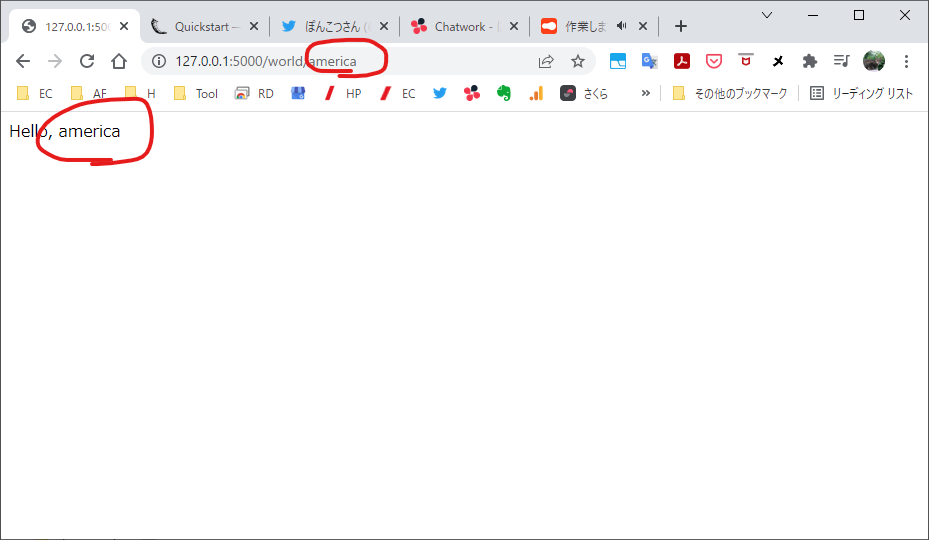Expand the hidden bookmarks overflow chevron
Viewport: 929px width, 540px height.
coord(646,93)
